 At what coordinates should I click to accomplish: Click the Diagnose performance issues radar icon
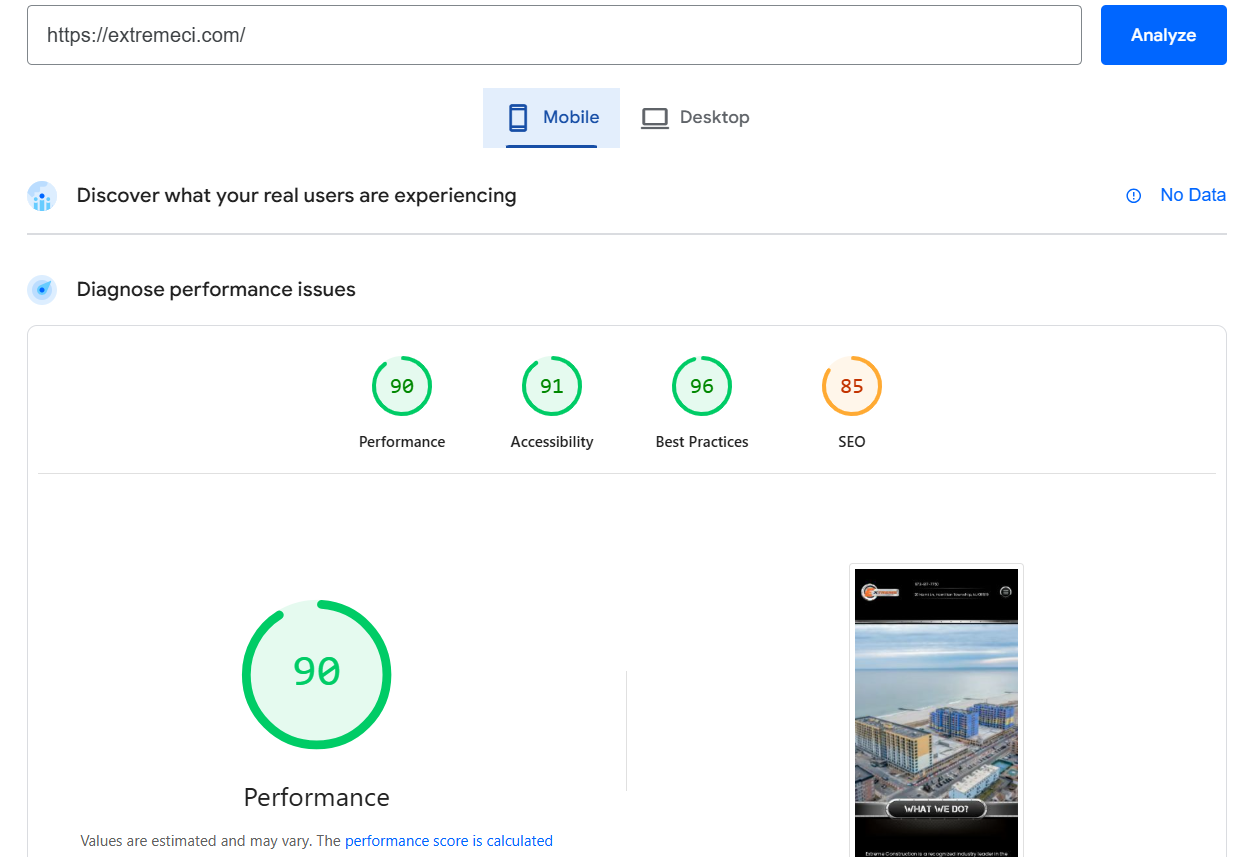coord(42,290)
